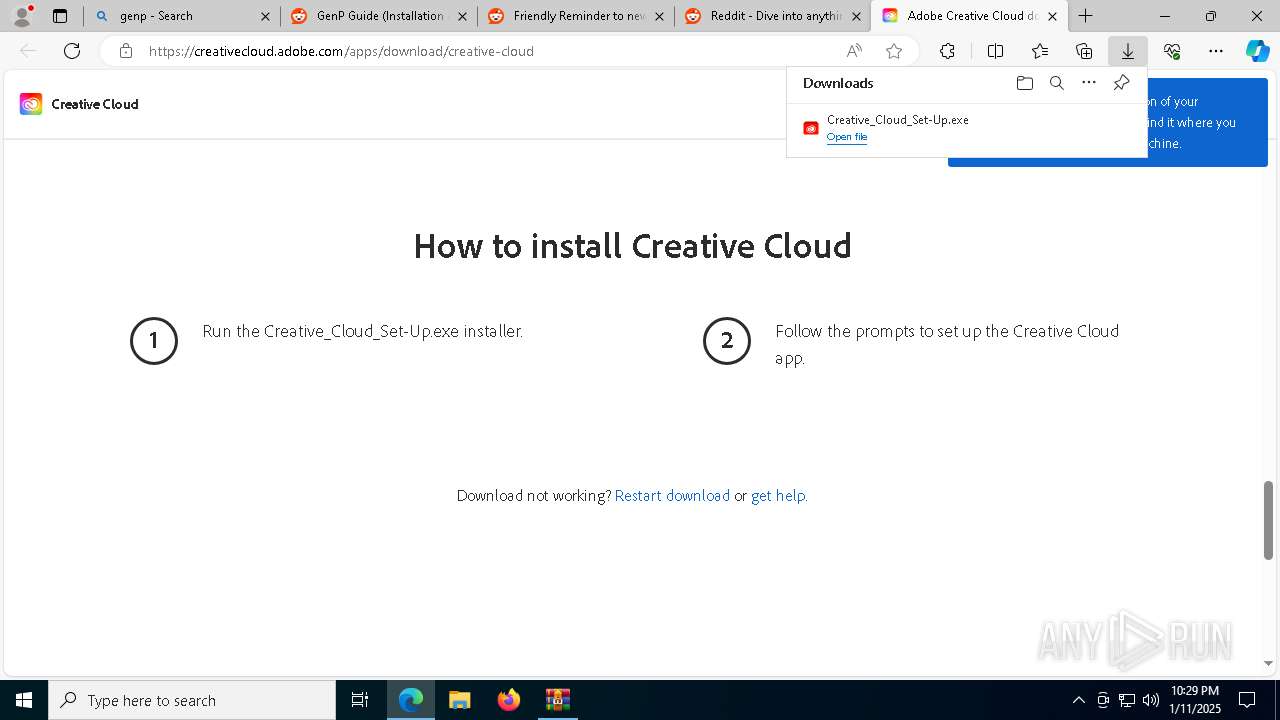
Task: Open Task View on taskbar
Action: tap(360, 700)
